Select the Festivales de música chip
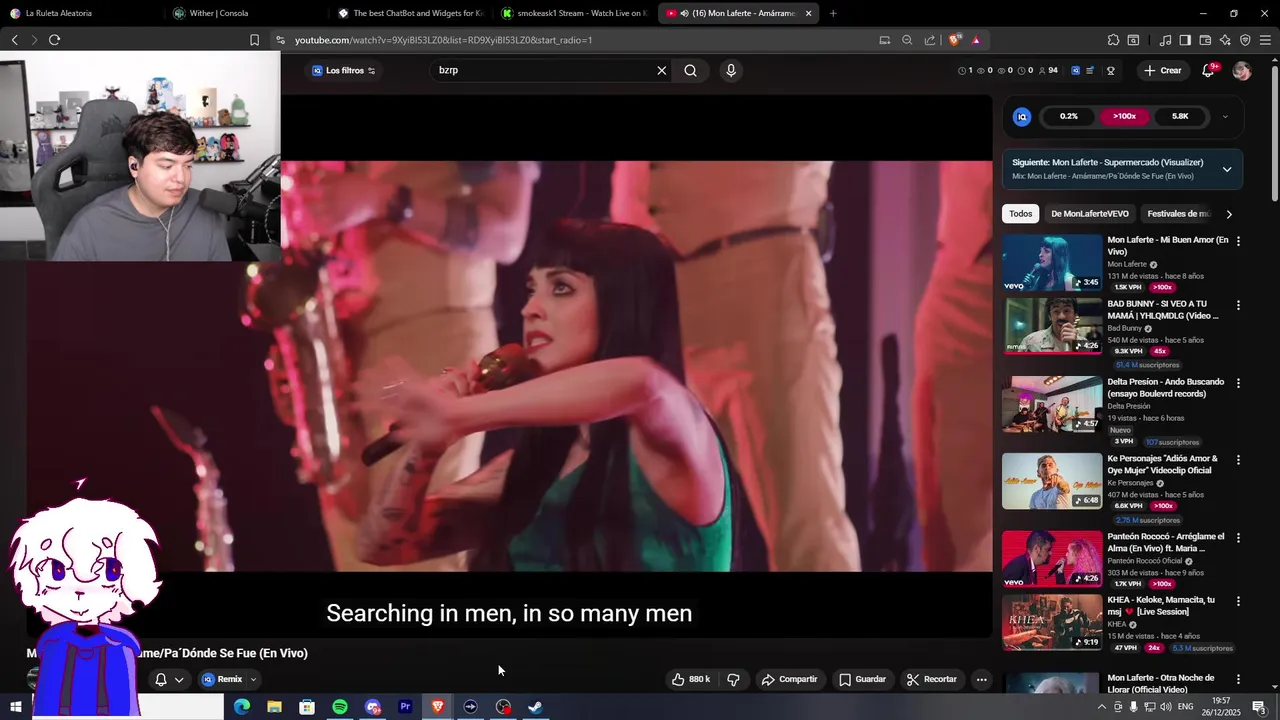This screenshot has width=1280, height=720. (x=1178, y=214)
